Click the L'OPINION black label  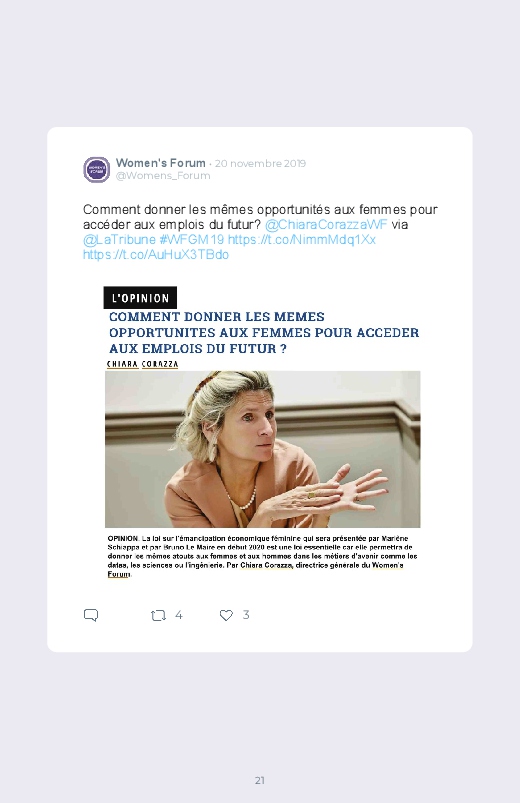[140, 298]
